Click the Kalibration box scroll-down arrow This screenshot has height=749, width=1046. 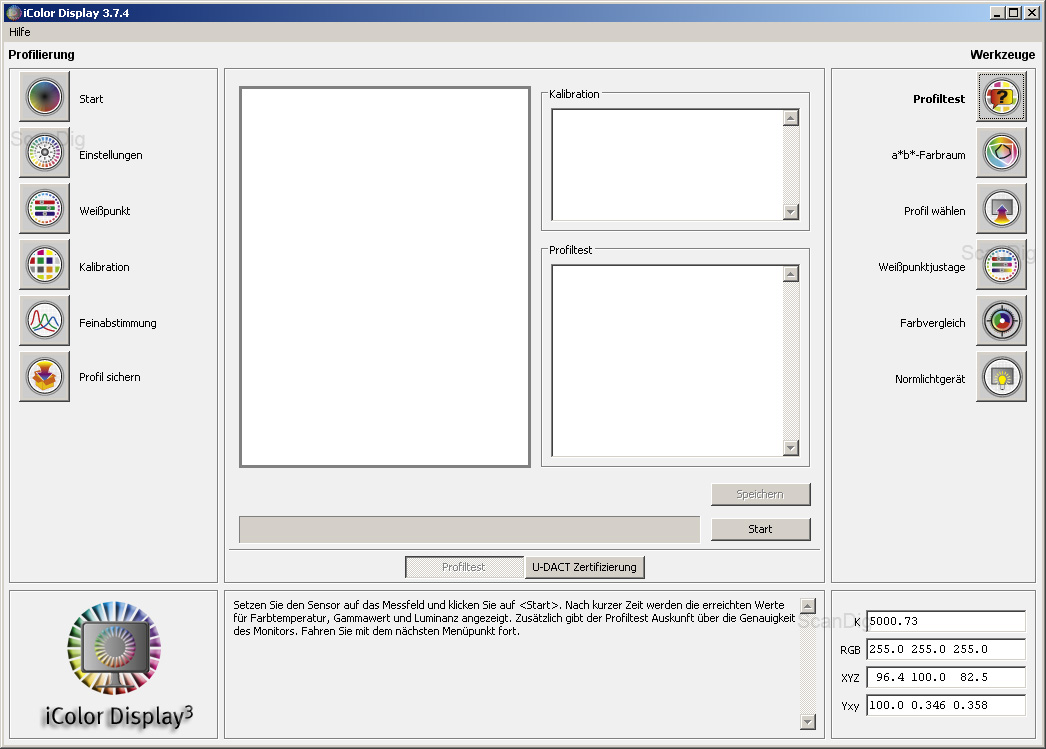[x=791, y=212]
